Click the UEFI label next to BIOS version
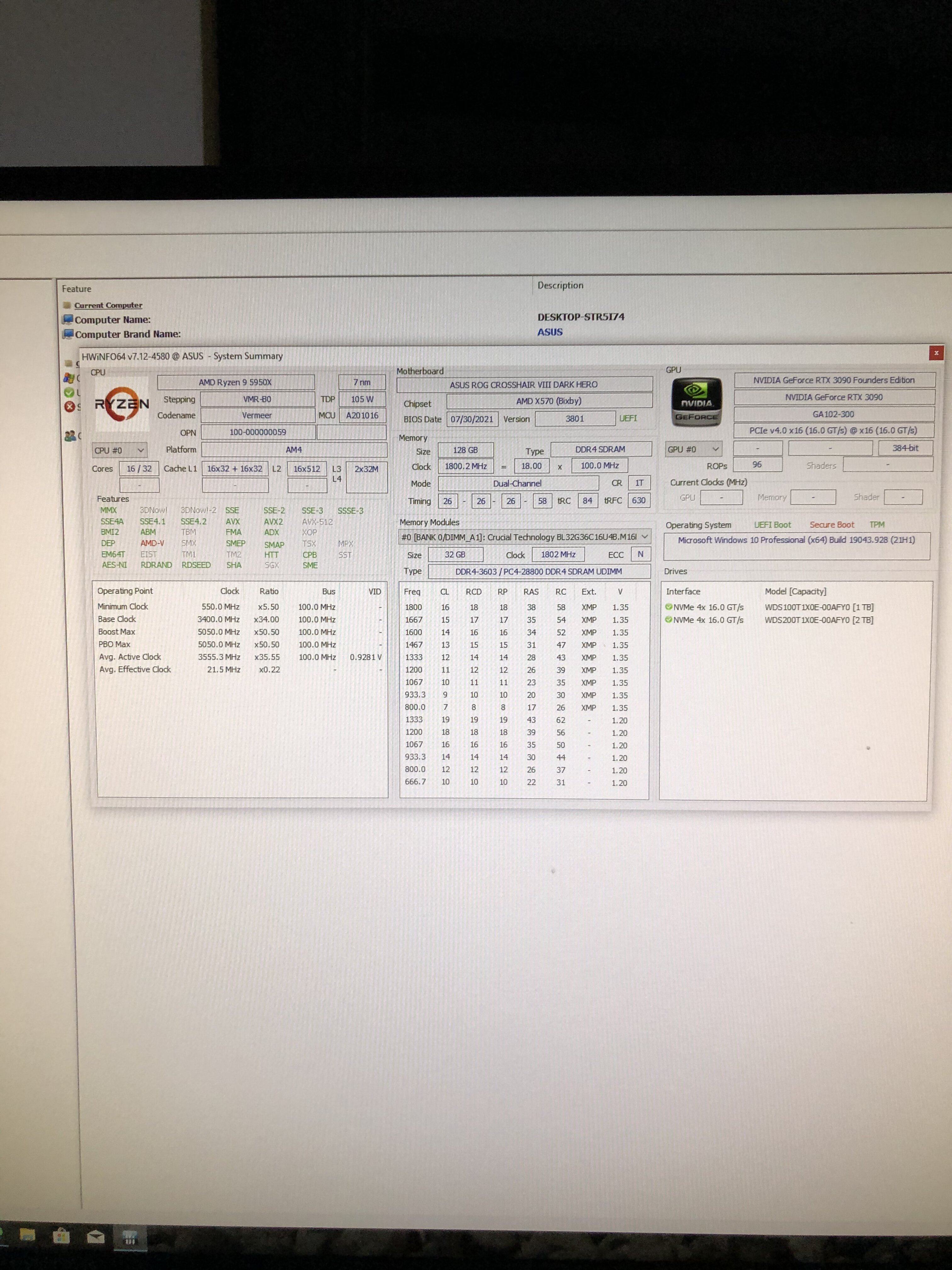The image size is (952, 1270). [628, 419]
